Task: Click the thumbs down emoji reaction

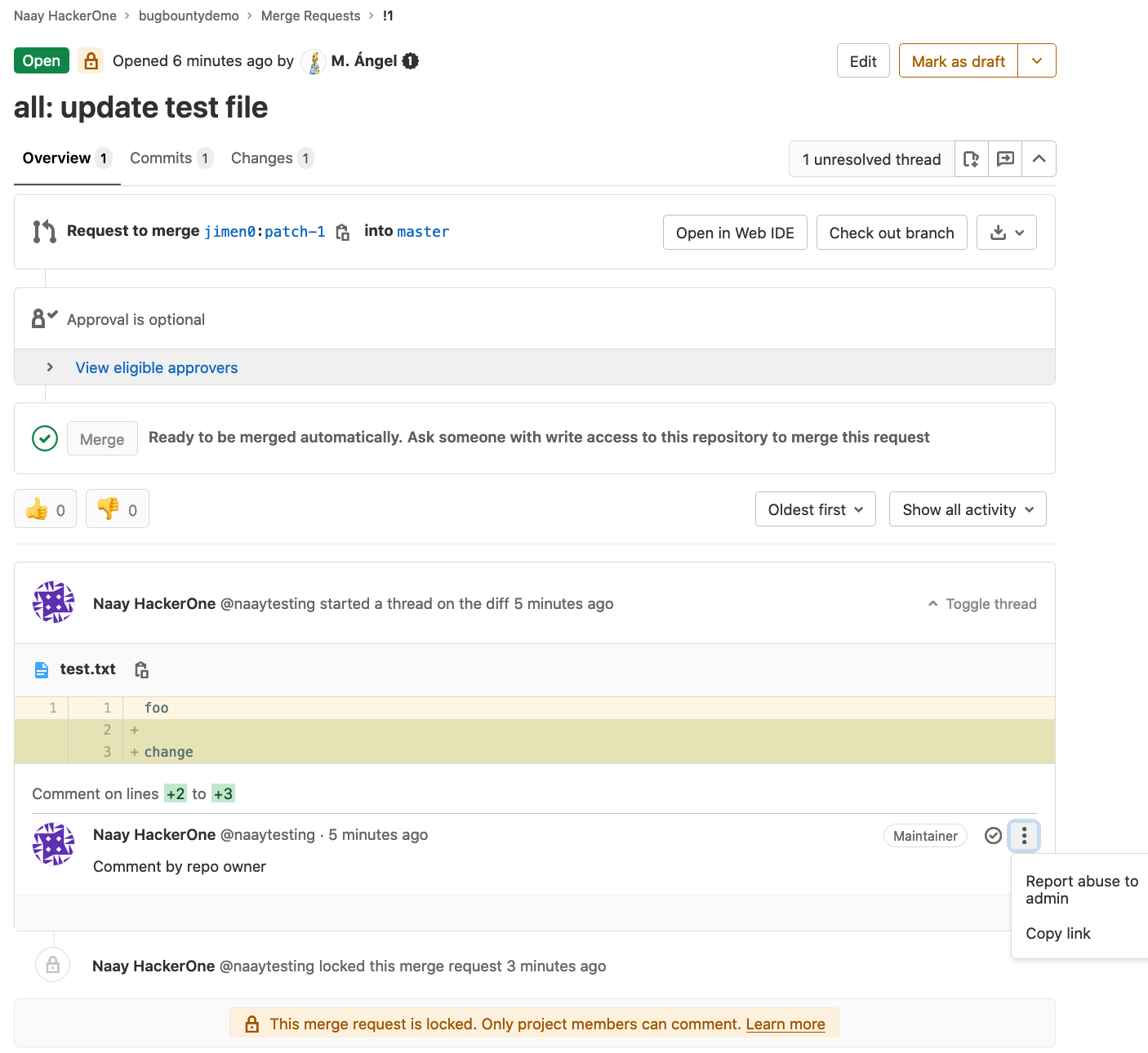Action: [118, 509]
